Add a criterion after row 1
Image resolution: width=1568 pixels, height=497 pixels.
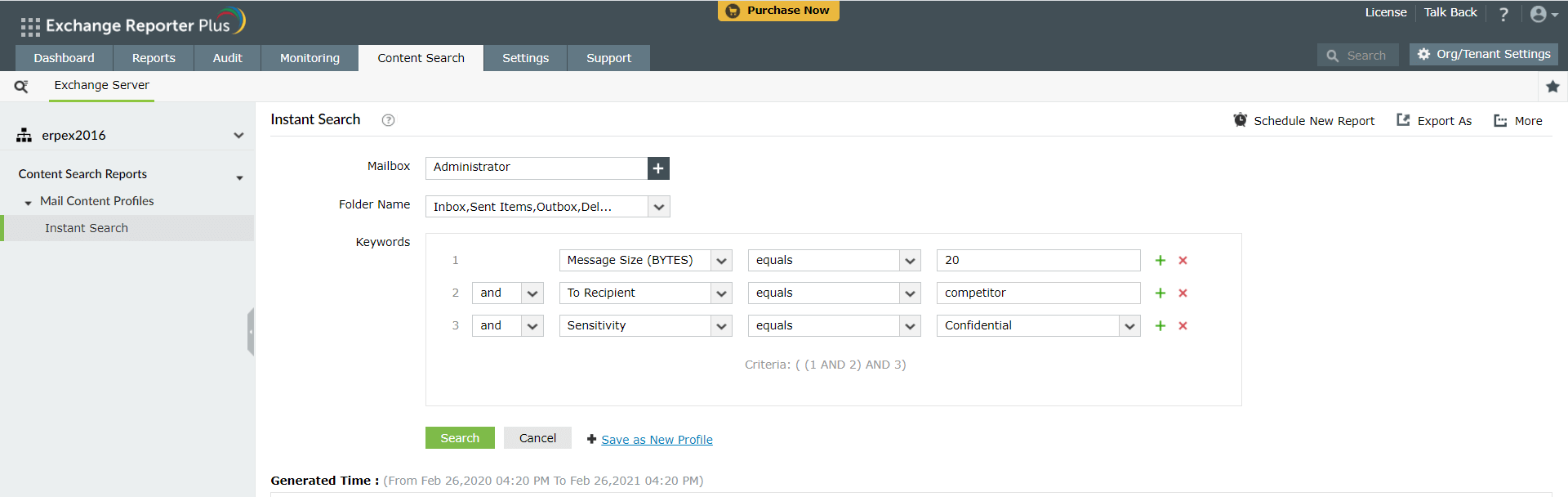1160,260
